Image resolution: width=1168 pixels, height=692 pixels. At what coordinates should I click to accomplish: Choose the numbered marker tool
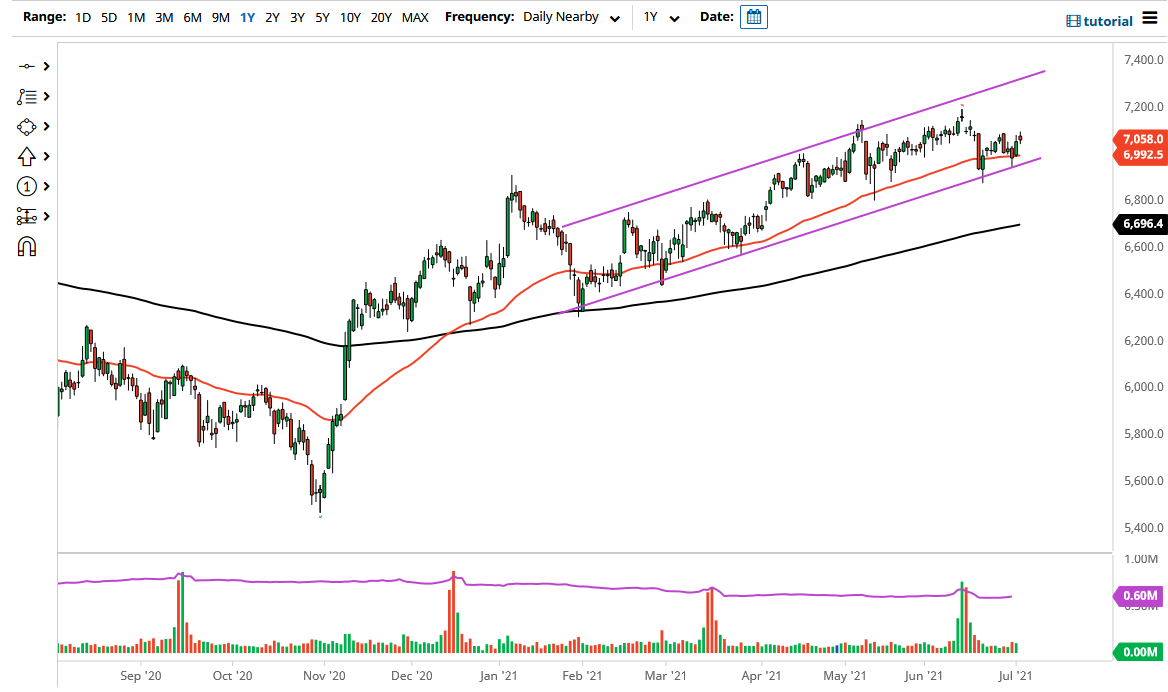click(27, 186)
